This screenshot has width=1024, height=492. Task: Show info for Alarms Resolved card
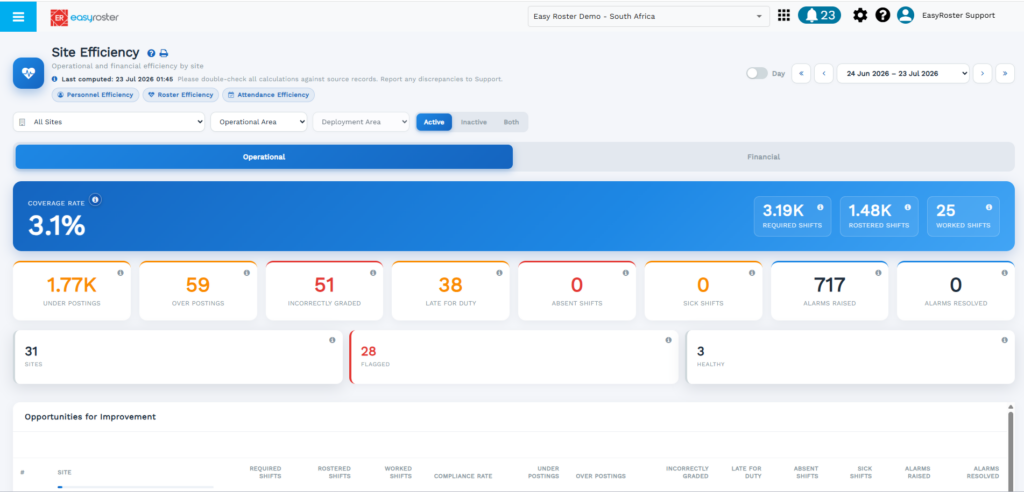coord(1004,273)
